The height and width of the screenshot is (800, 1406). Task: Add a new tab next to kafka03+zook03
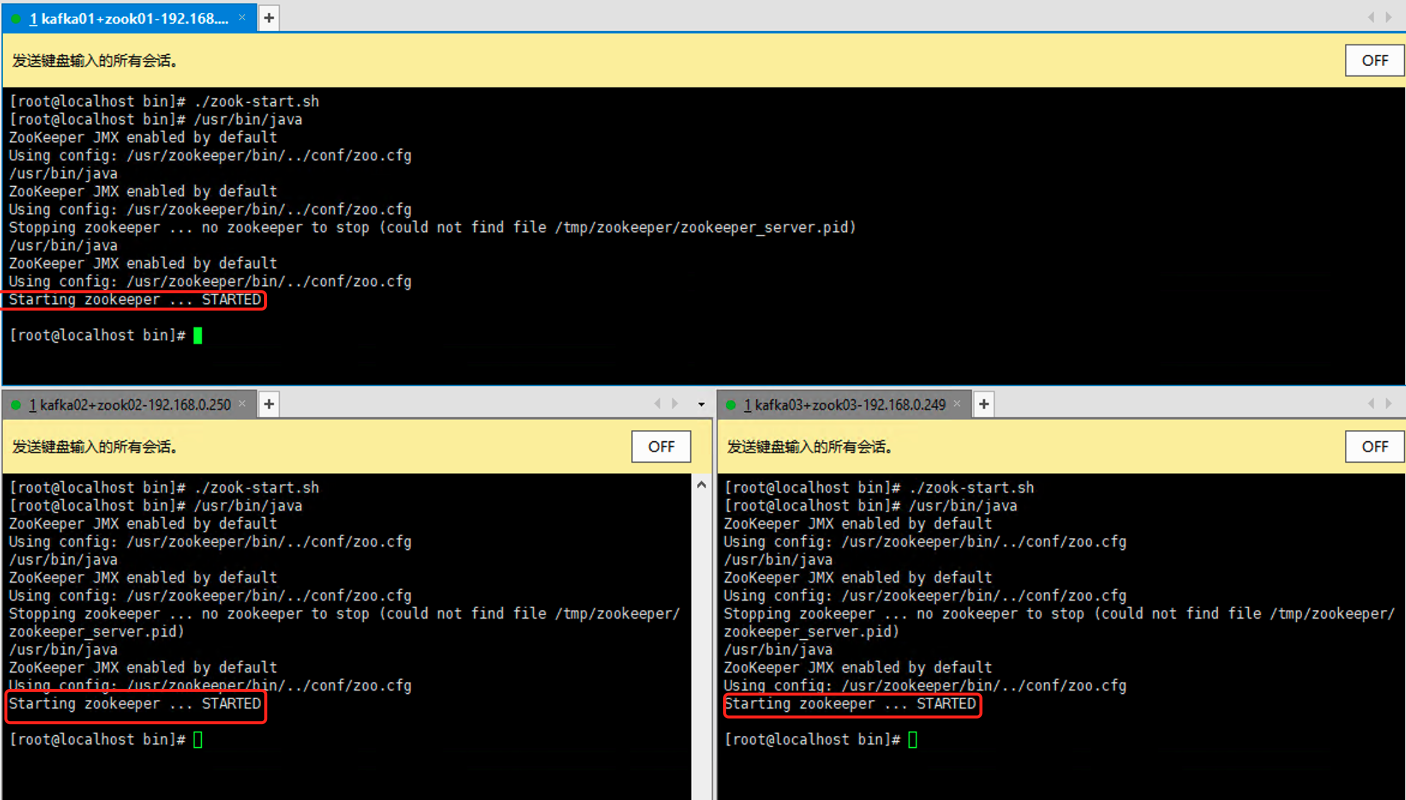(x=984, y=404)
